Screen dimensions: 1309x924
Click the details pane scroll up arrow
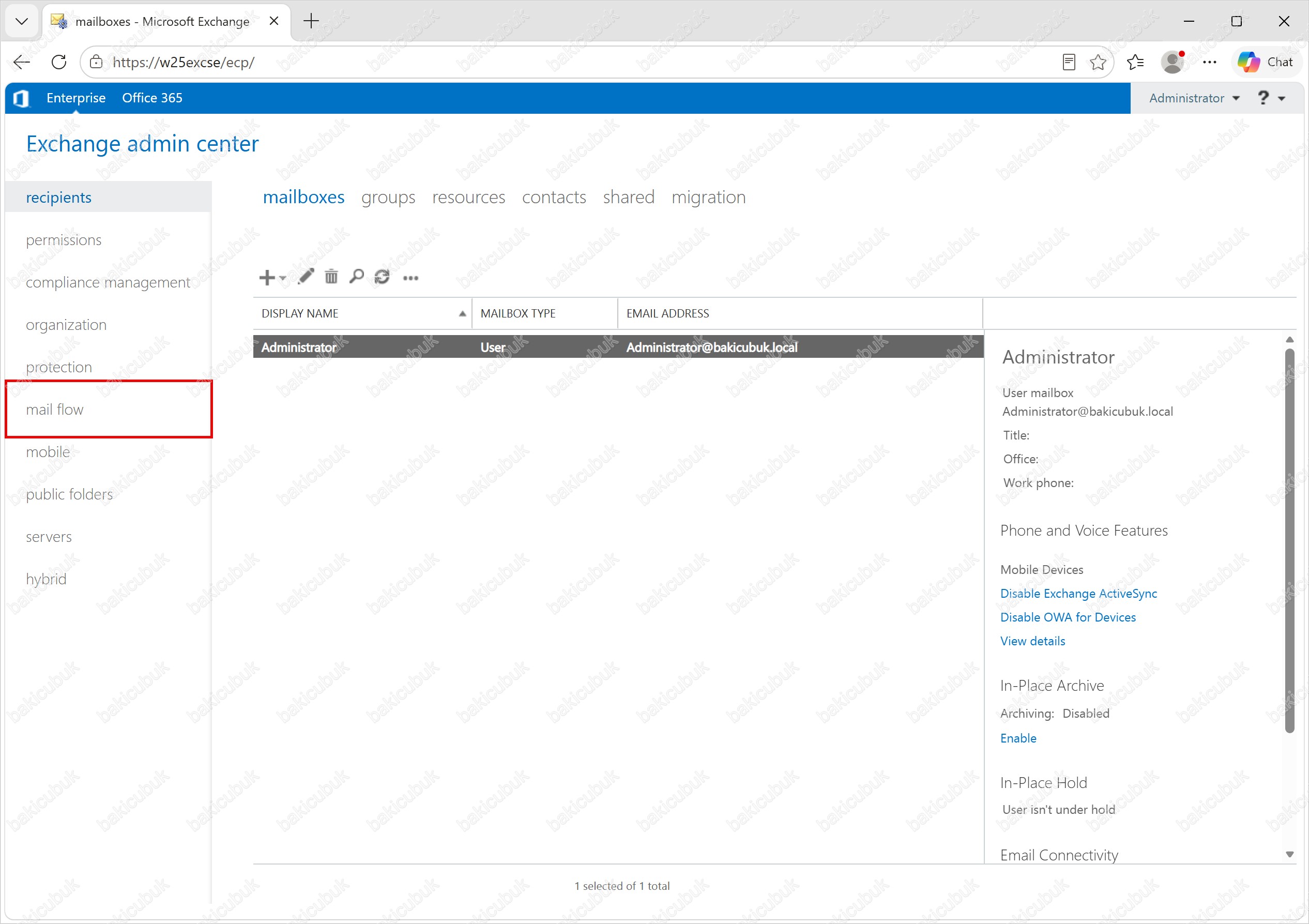click(x=1290, y=339)
